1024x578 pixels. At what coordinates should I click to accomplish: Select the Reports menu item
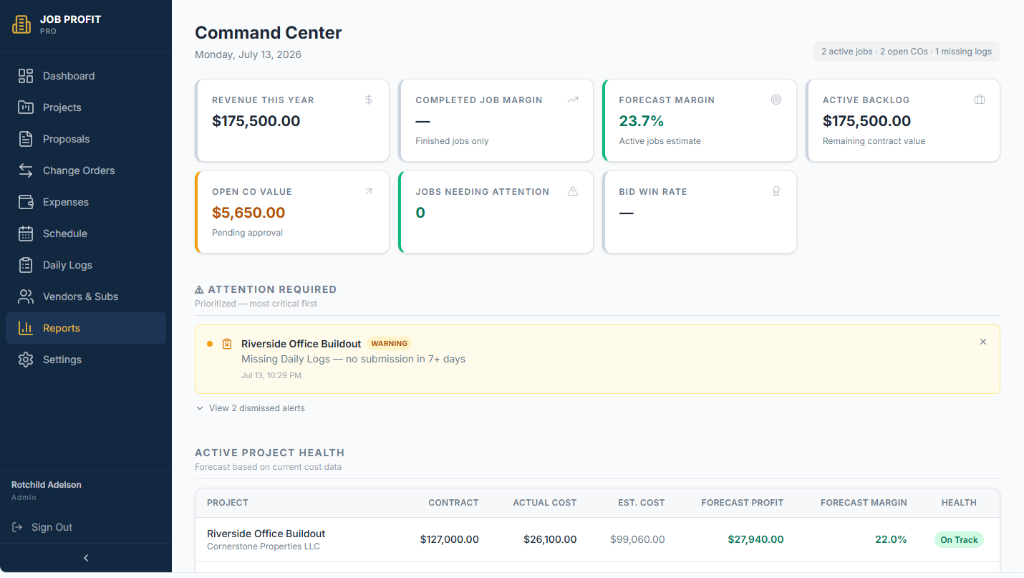[86, 328]
